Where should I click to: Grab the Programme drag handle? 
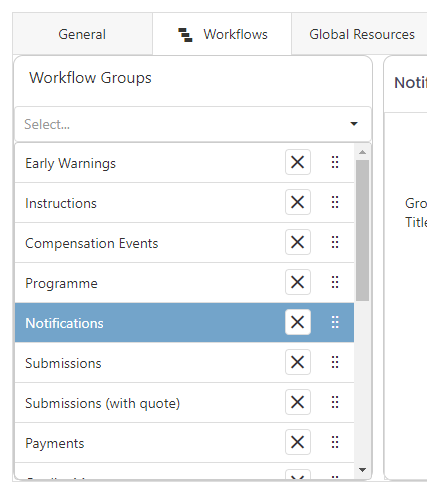[335, 282]
